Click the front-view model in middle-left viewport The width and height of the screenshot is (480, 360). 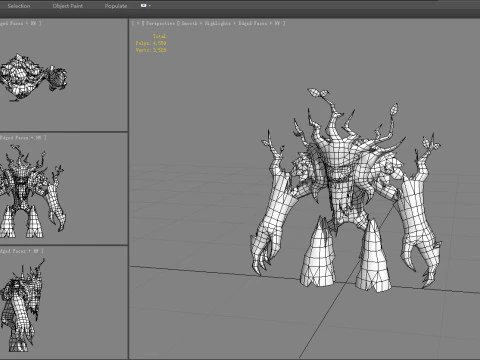tap(32, 192)
